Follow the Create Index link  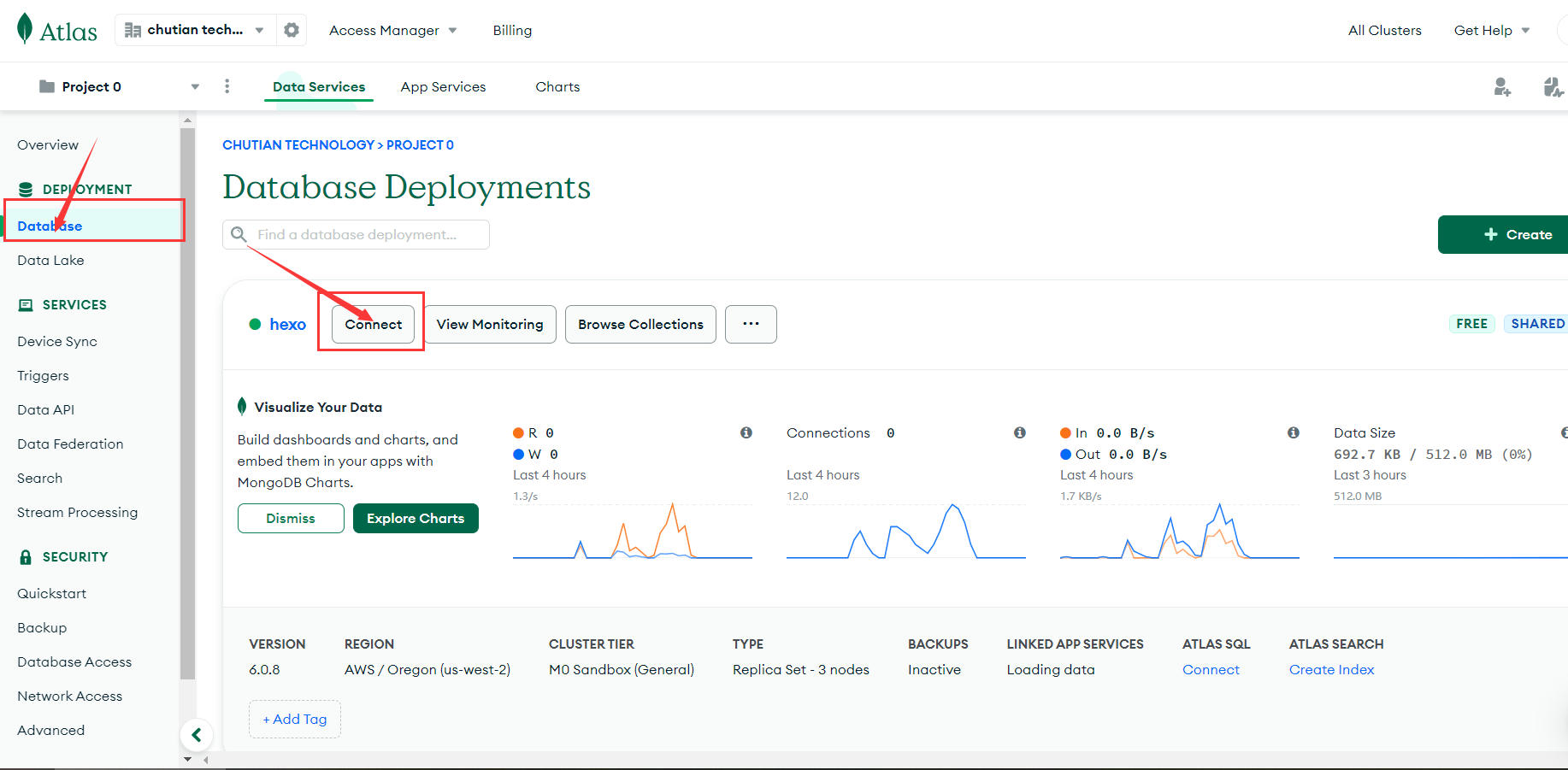[1331, 669]
